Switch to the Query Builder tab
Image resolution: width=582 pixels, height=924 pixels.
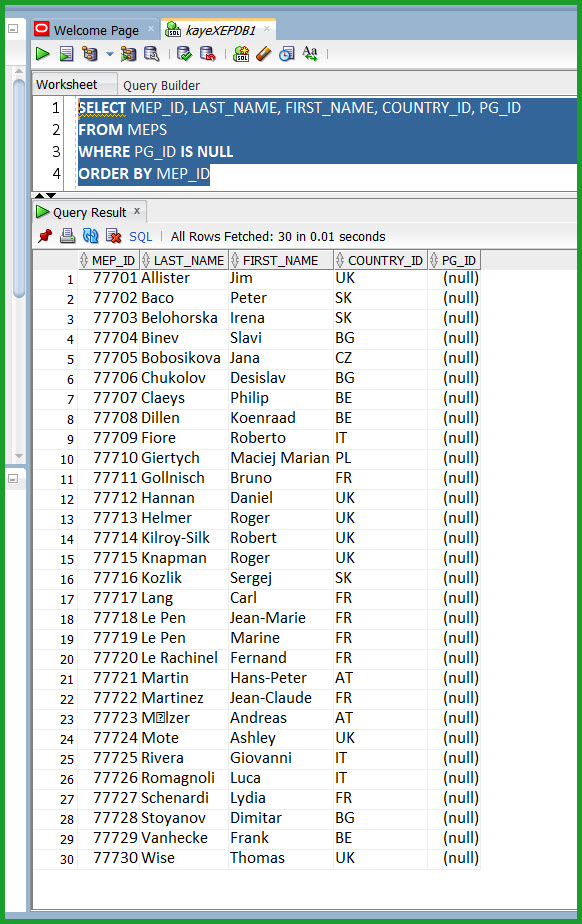(161, 85)
